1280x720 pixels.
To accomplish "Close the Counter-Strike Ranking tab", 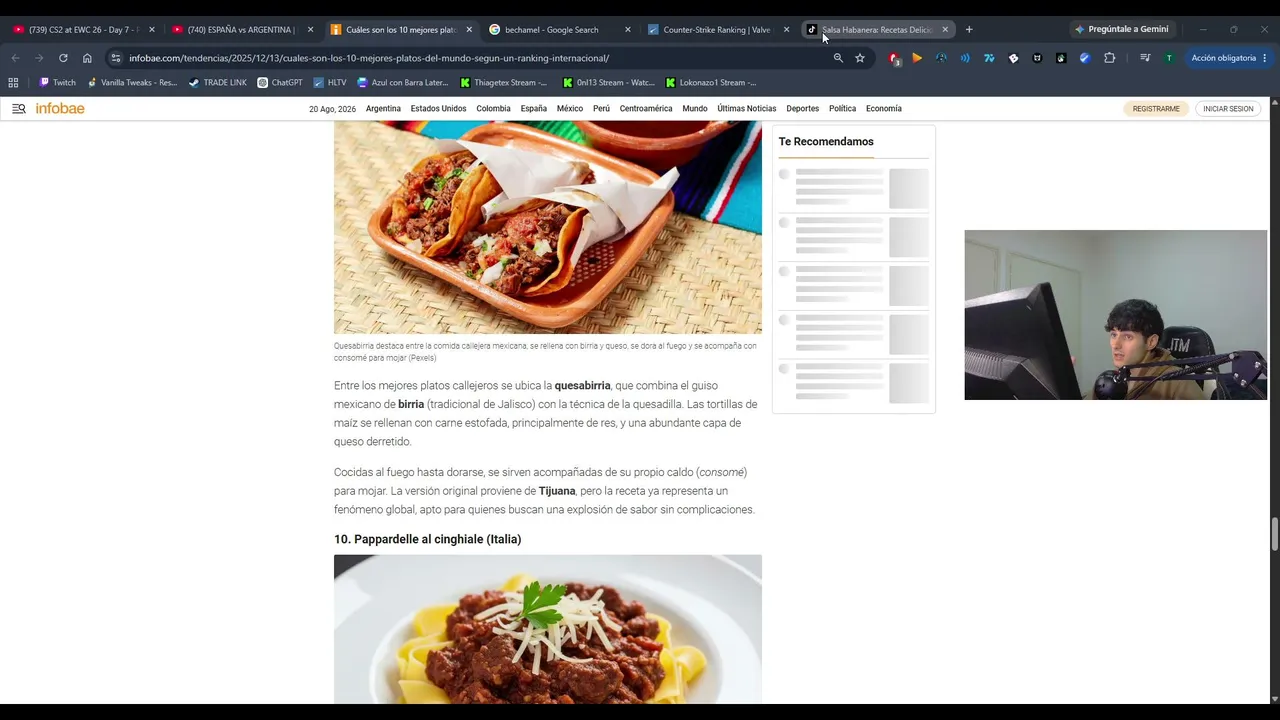I will [x=786, y=29].
